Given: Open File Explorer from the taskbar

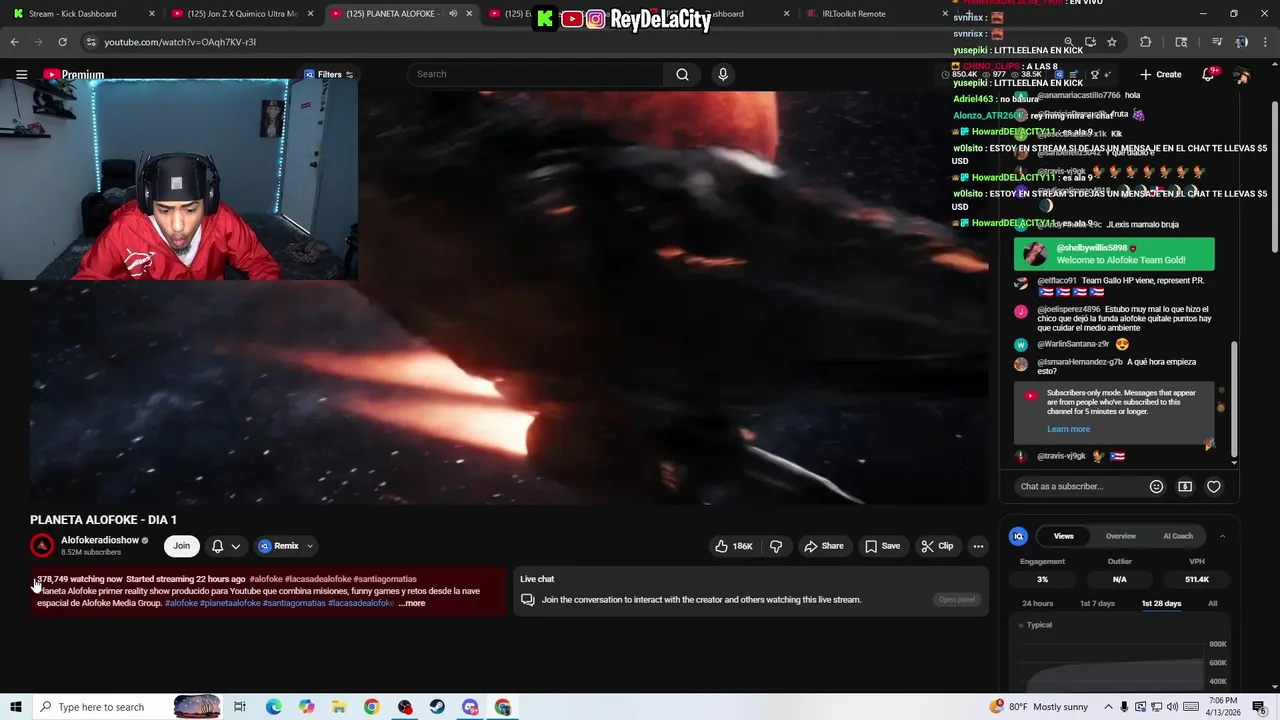Looking at the screenshot, I should [x=339, y=707].
